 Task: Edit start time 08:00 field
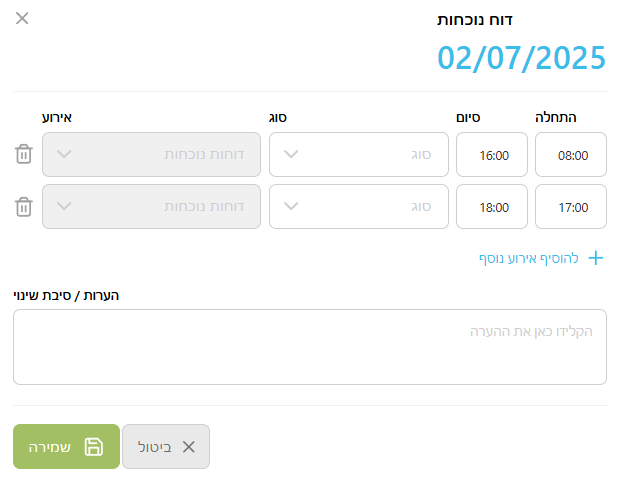(571, 155)
